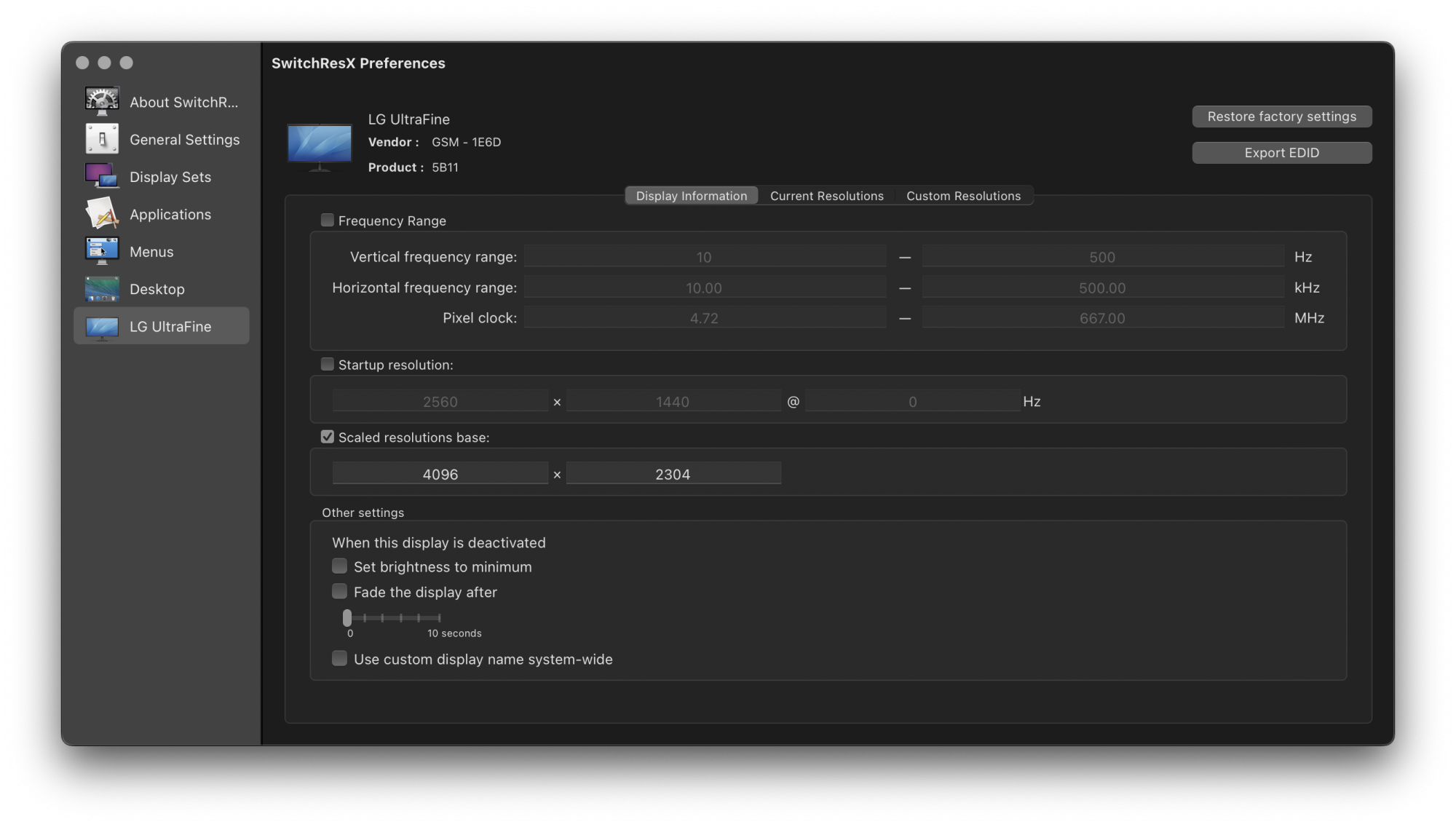The width and height of the screenshot is (1456, 827).
Task: Toggle Set brightness to minimum
Action: tap(339, 566)
